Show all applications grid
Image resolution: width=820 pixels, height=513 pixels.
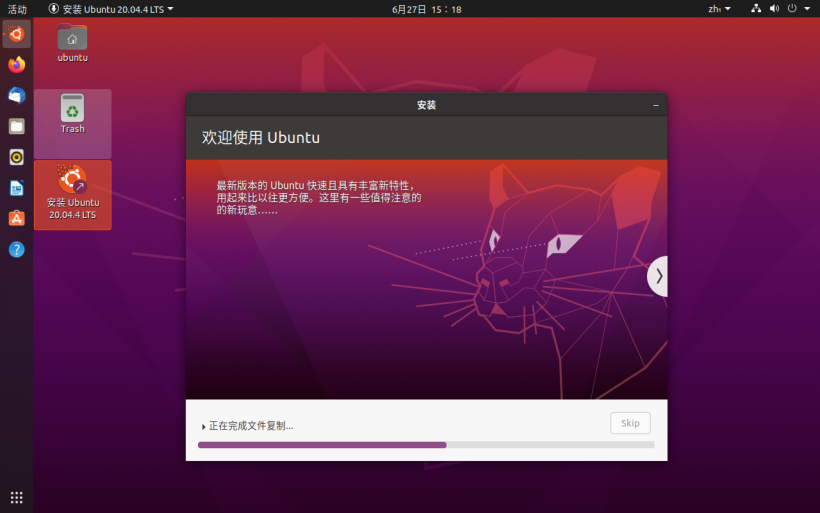[x=16, y=497]
